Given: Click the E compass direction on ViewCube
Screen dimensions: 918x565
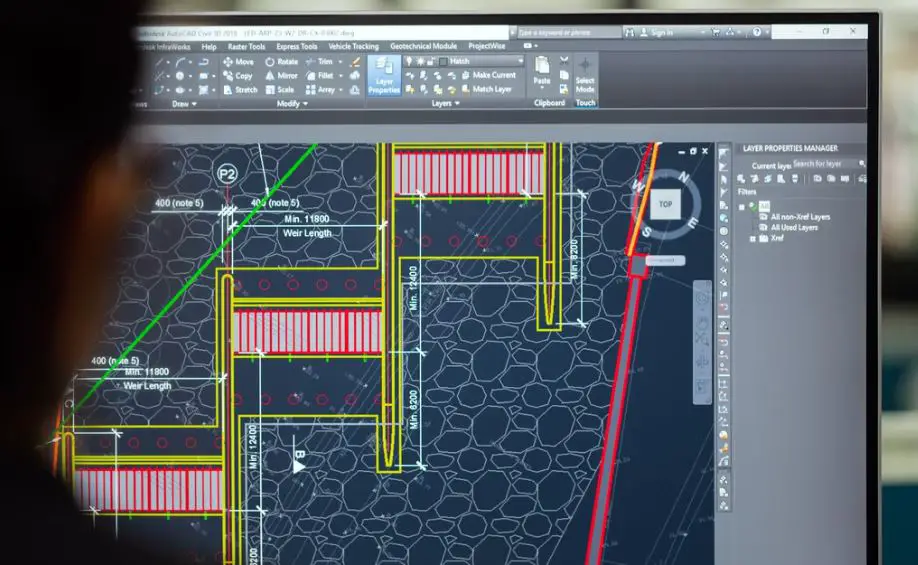Looking at the screenshot, I should tap(693, 222).
